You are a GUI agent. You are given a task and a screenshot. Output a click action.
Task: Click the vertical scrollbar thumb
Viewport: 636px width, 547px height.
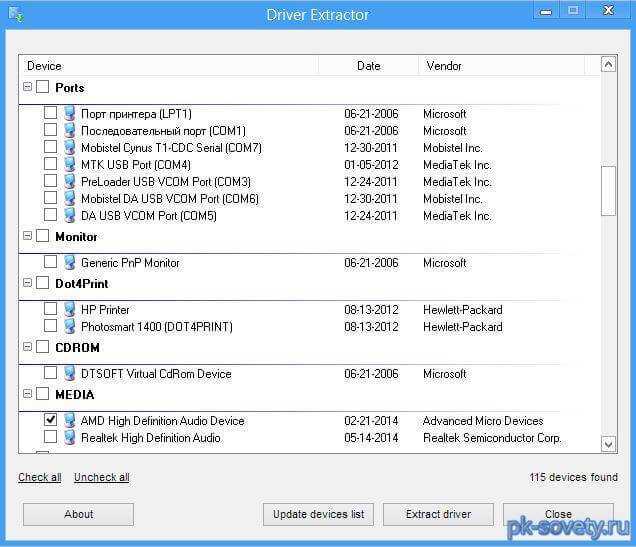pyautogui.click(x=608, y=191)
